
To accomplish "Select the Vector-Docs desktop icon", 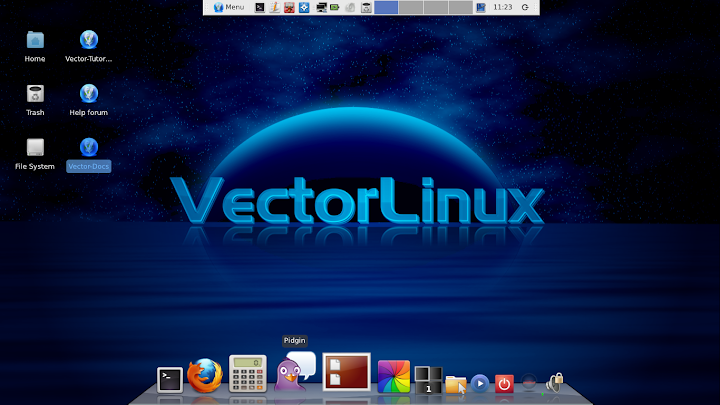I will (89, 154).
